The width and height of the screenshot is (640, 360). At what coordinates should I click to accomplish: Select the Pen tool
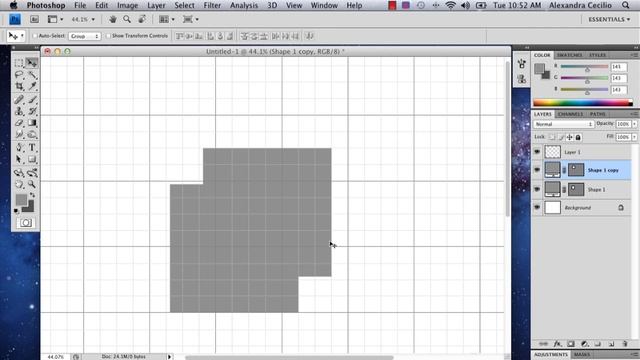pos(19,147)
